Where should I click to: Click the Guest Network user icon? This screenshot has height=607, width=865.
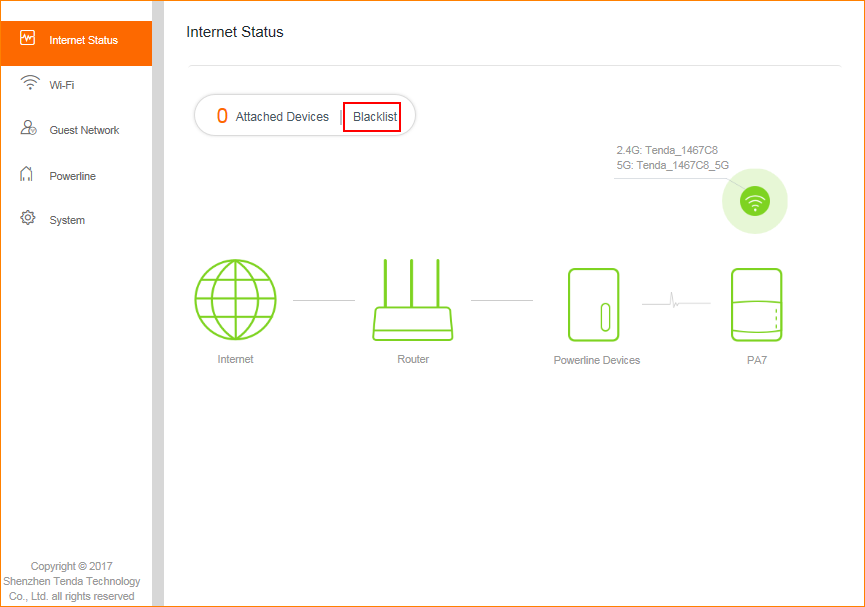coord(29,129)
